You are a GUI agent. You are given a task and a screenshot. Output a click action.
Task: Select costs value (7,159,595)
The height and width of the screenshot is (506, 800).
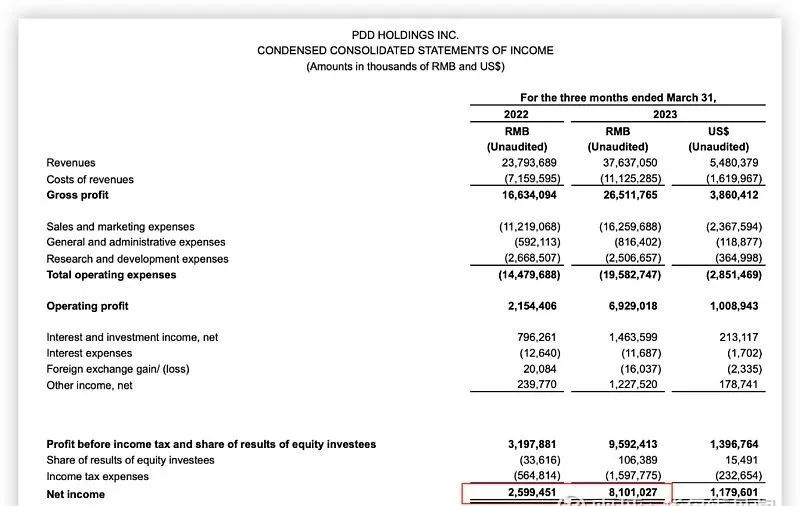coord(532,179)
